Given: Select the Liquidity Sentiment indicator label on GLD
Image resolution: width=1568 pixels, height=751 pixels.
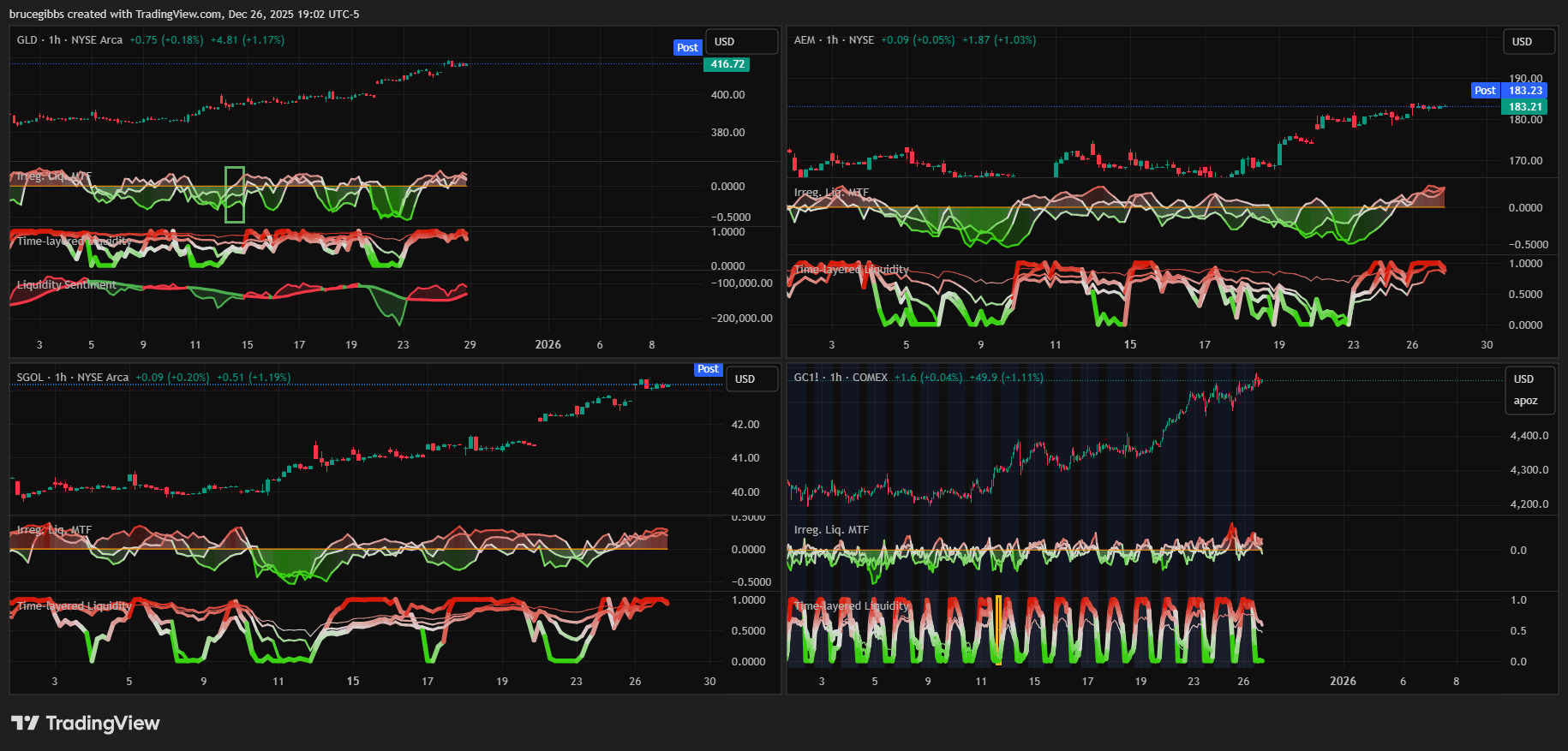Looking at the screenshot, I should tap(66, 285).
